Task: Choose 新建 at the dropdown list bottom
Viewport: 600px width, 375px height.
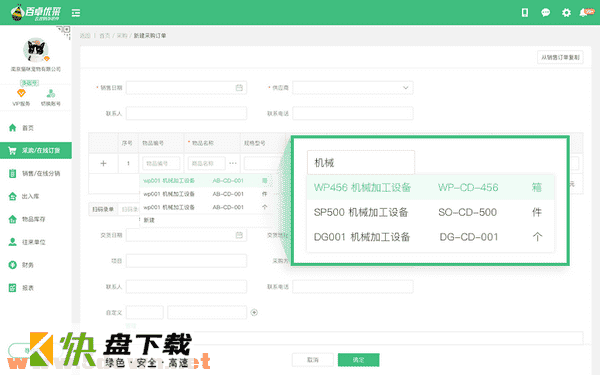Action: (149, 220)
